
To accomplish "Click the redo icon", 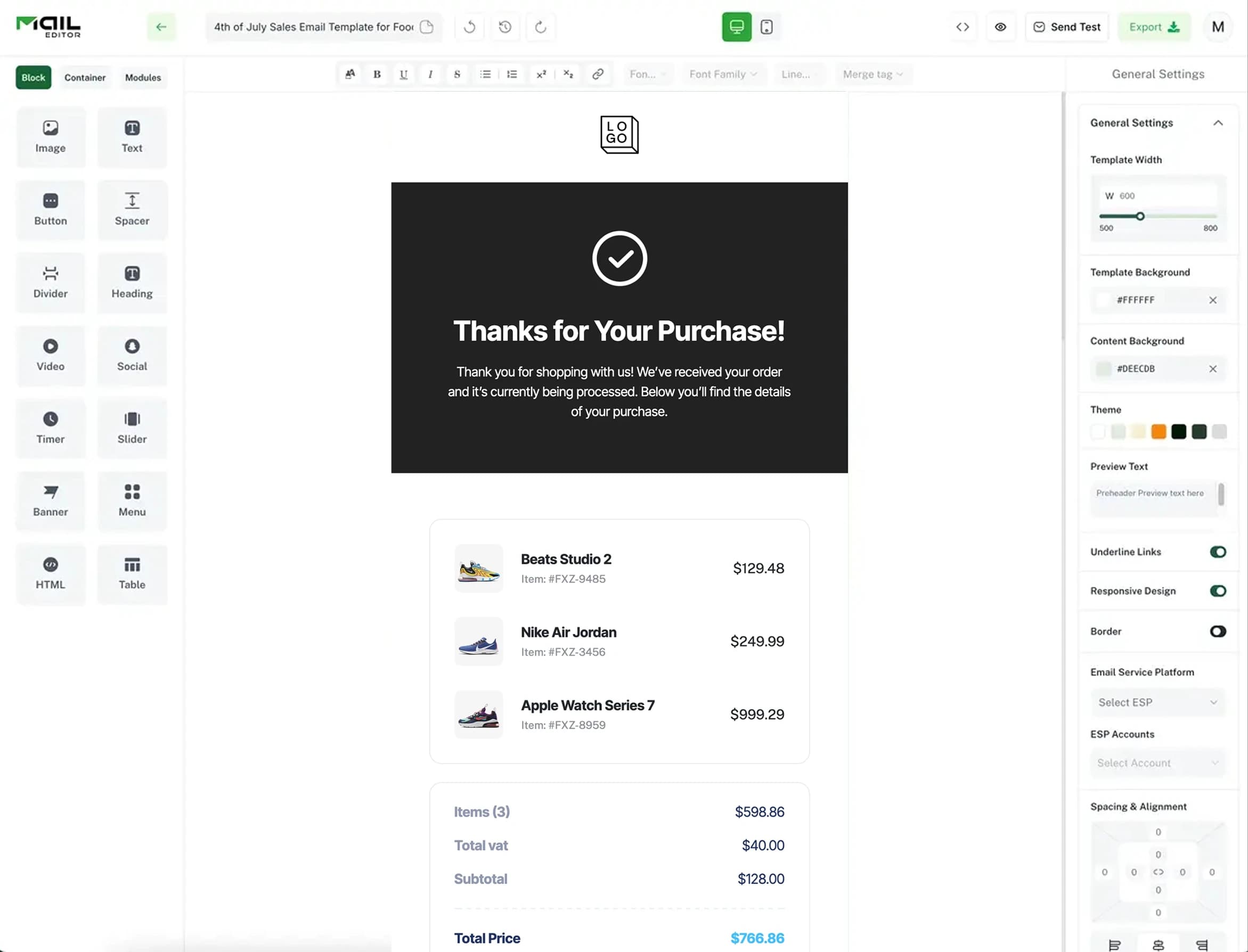I will pyautogui.click(x=541, y=27).
